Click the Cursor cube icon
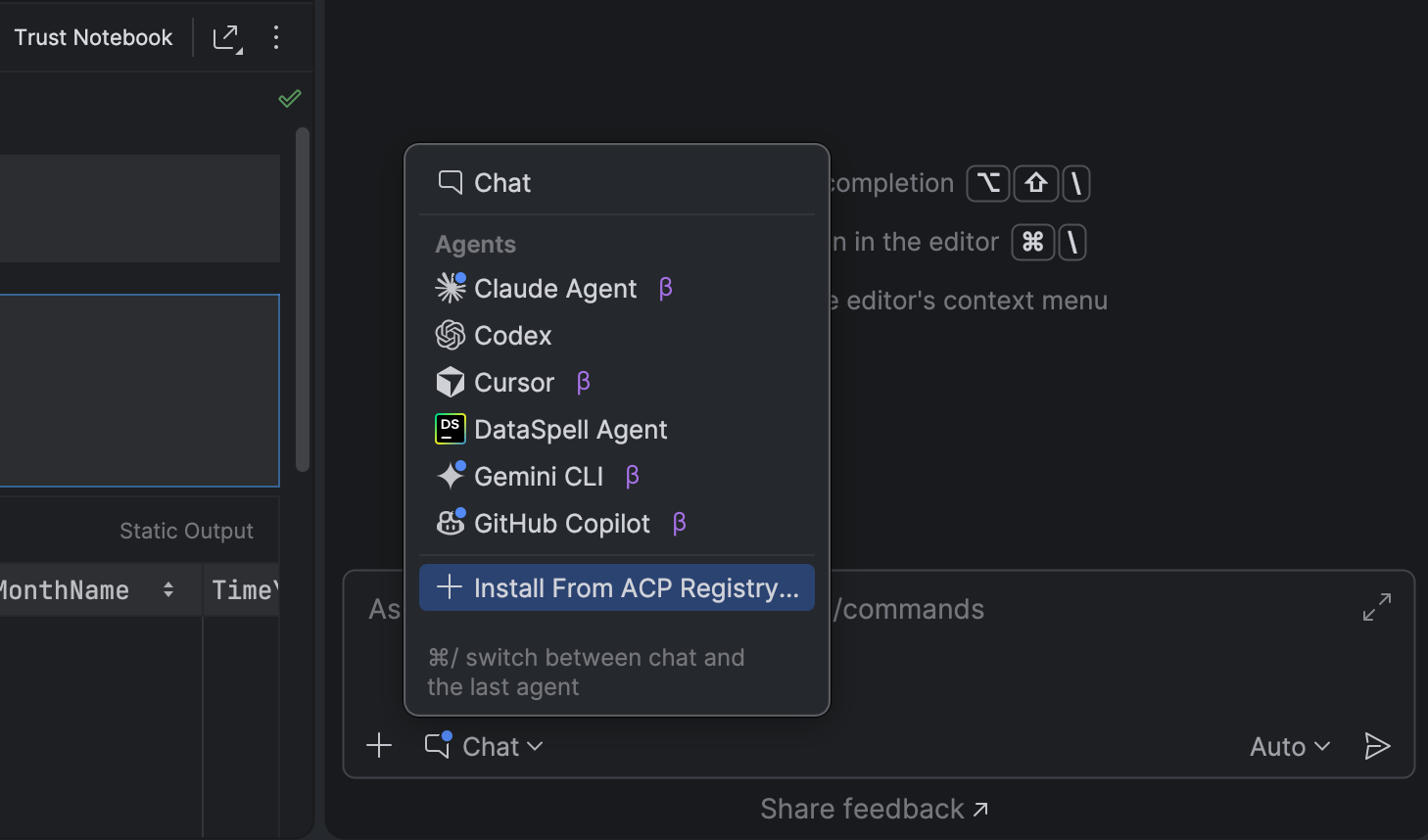This screenshot has width=1428, height=840. pyautogui.click(x=451, y=382)
